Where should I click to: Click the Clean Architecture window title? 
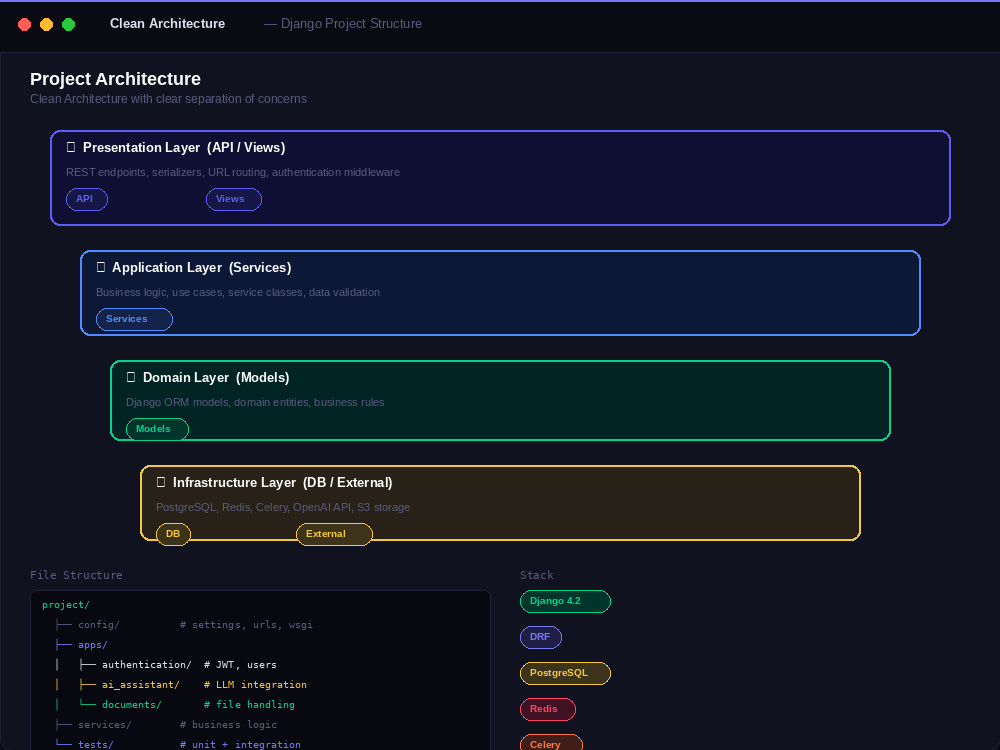[168, 24]
